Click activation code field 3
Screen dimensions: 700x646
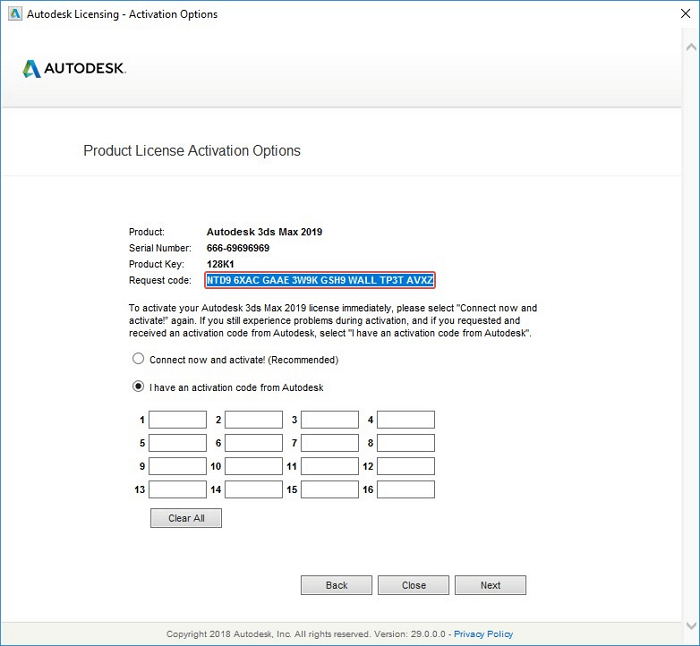(x=330, y=420)
